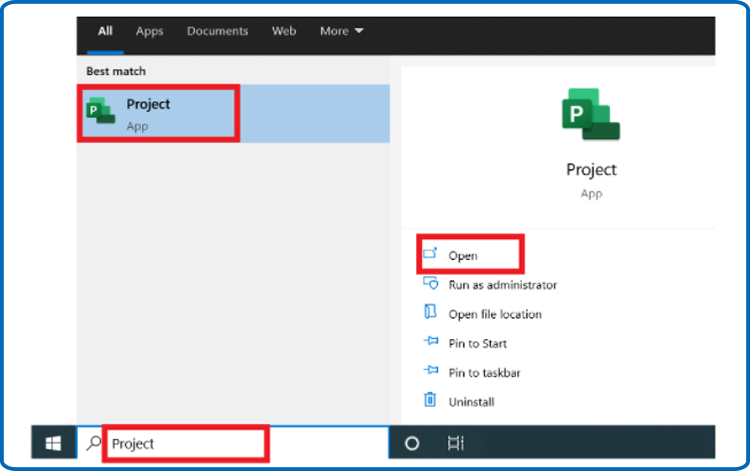
Task: Select Uninstall for Project app
Action: (x=471, y=402)
